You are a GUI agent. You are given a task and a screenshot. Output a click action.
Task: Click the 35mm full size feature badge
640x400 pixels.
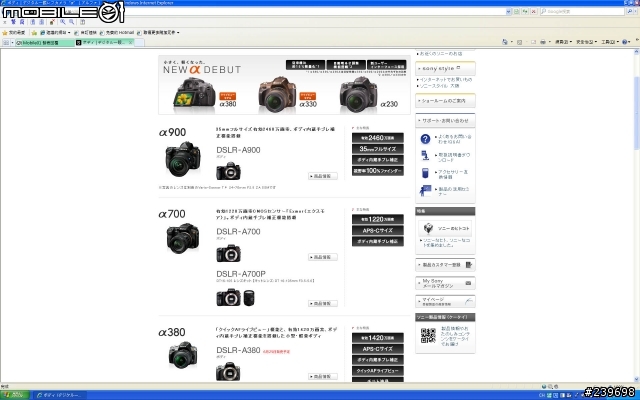[x=378, y=149]
